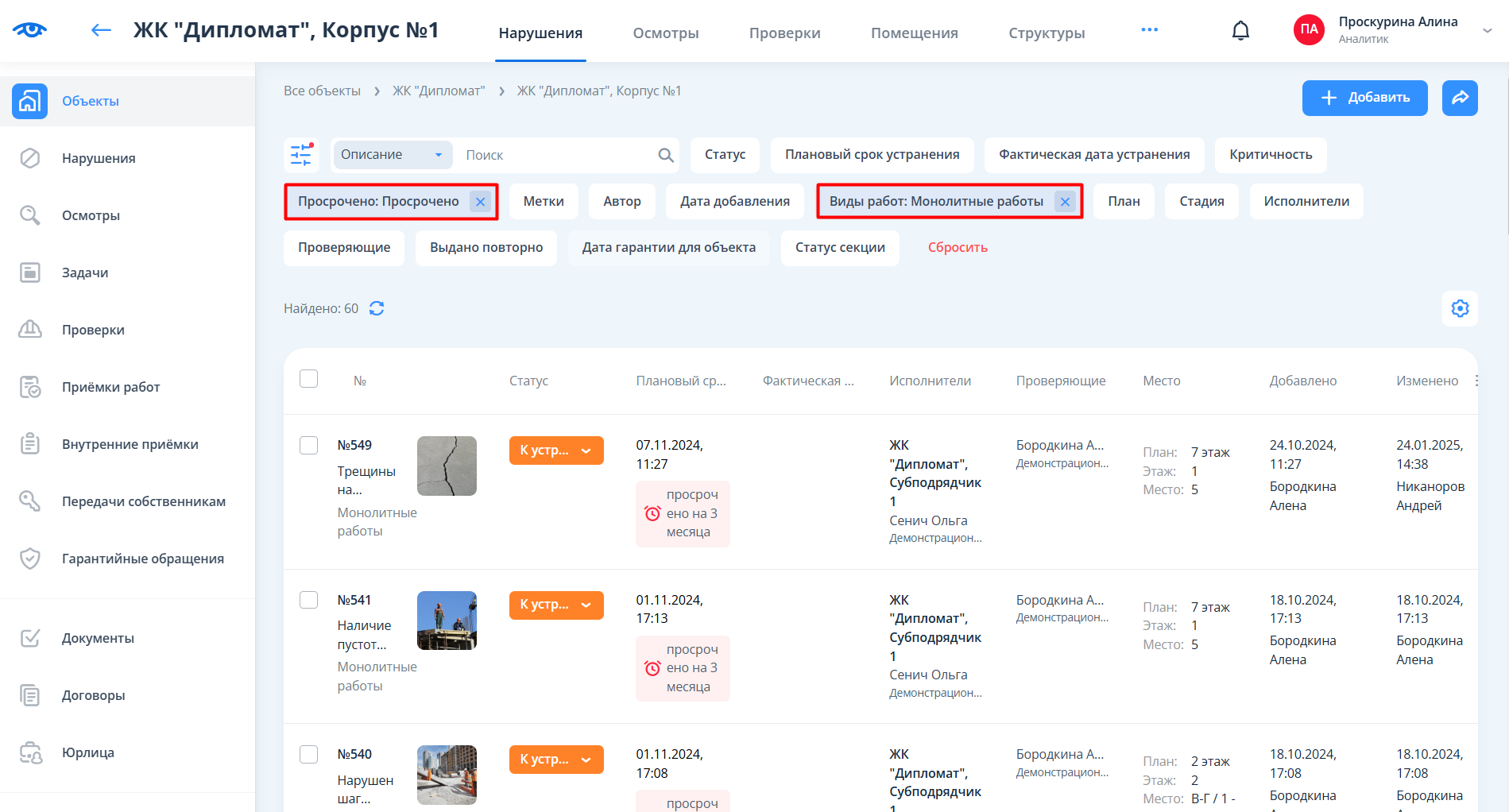
Task: Open table column settings gear
Action: point(1460,308)
